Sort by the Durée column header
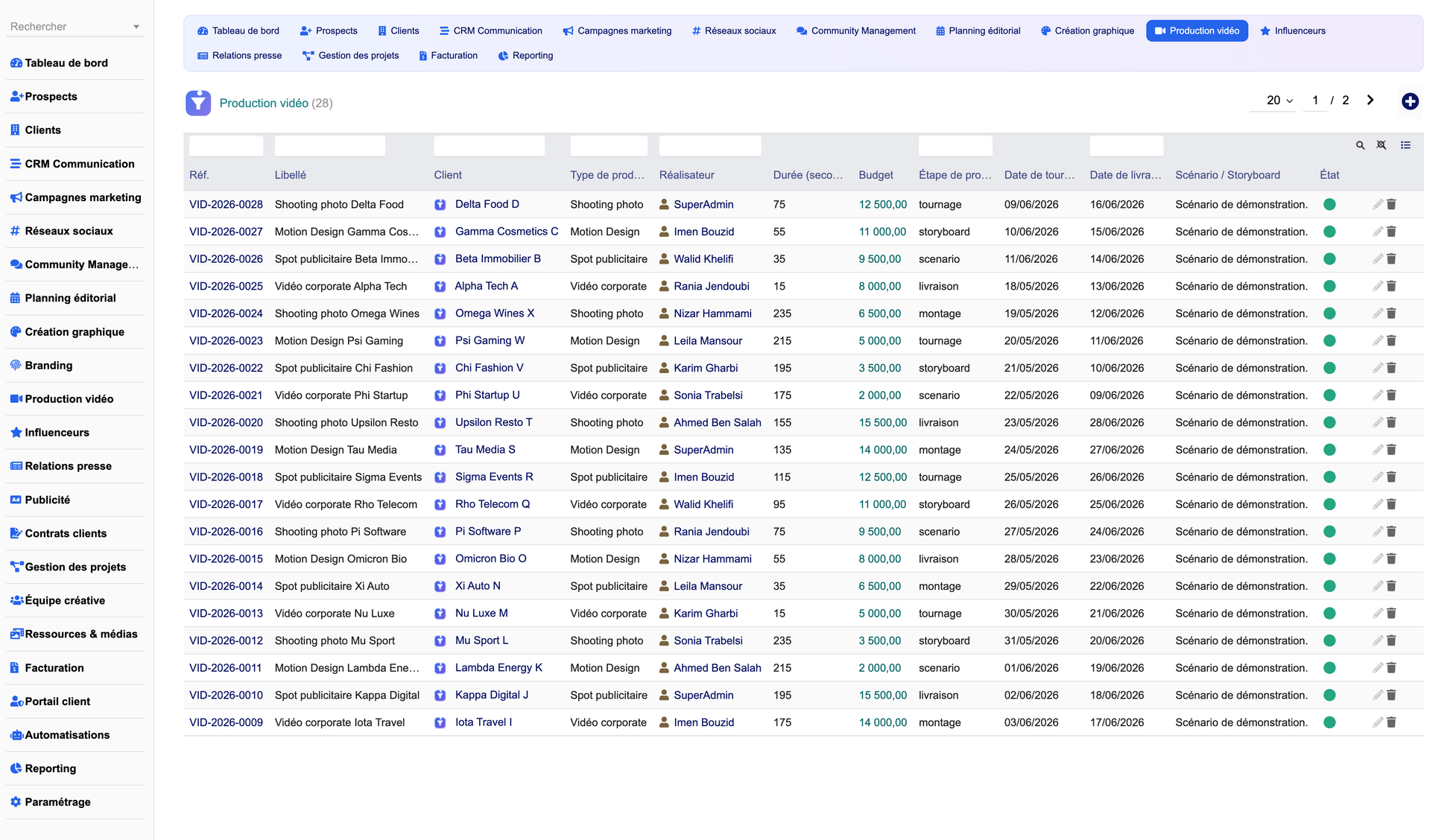1450x840 pixels. [808, 175]
